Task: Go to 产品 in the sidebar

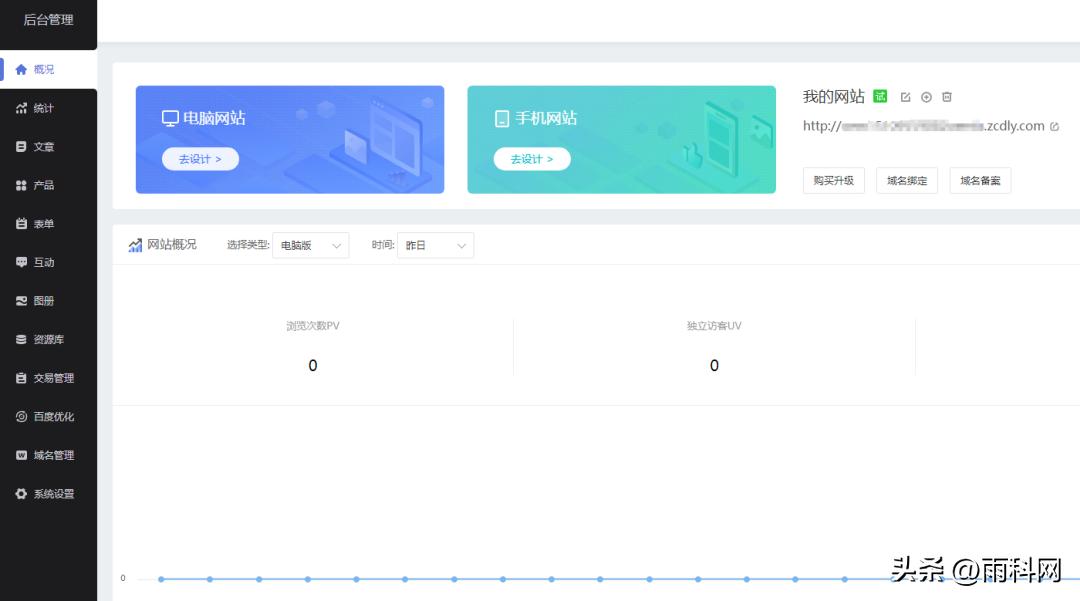Action: (x=44, y=186)
